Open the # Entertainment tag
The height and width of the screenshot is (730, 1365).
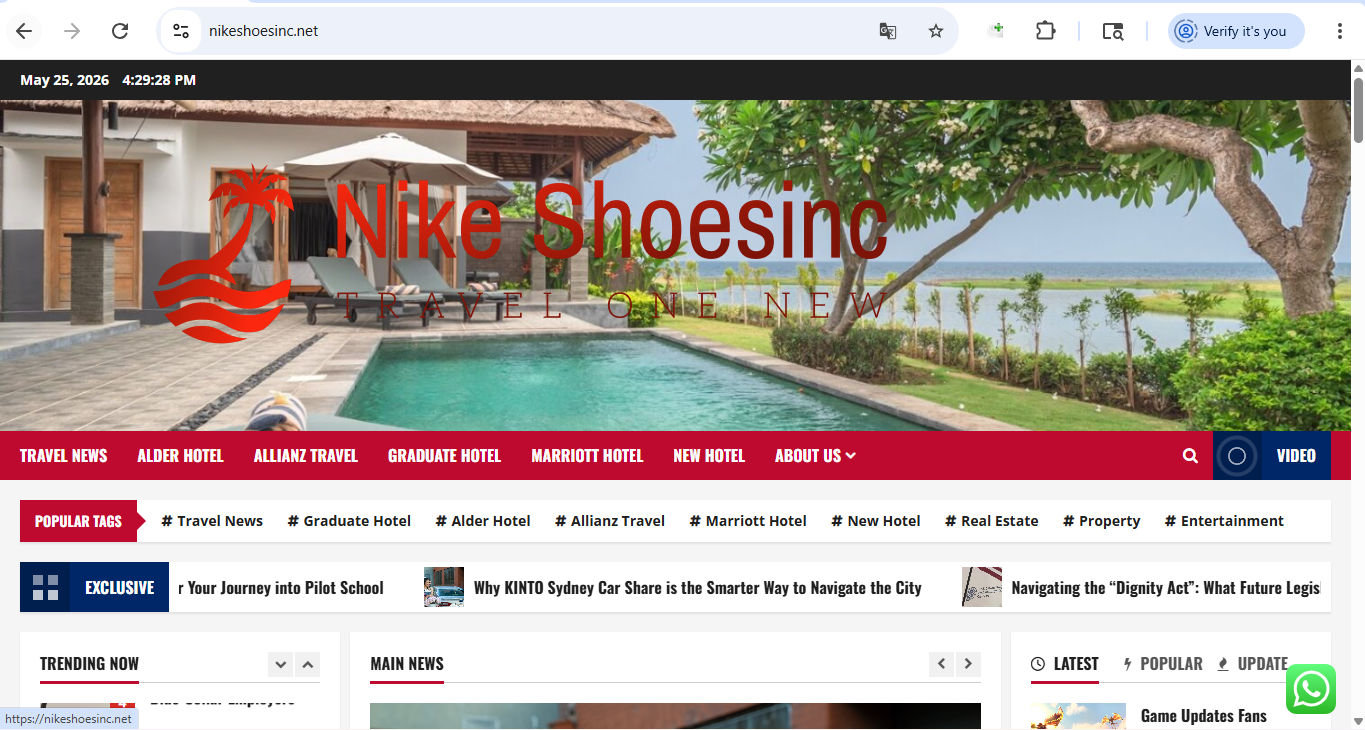coord(1224,521)
